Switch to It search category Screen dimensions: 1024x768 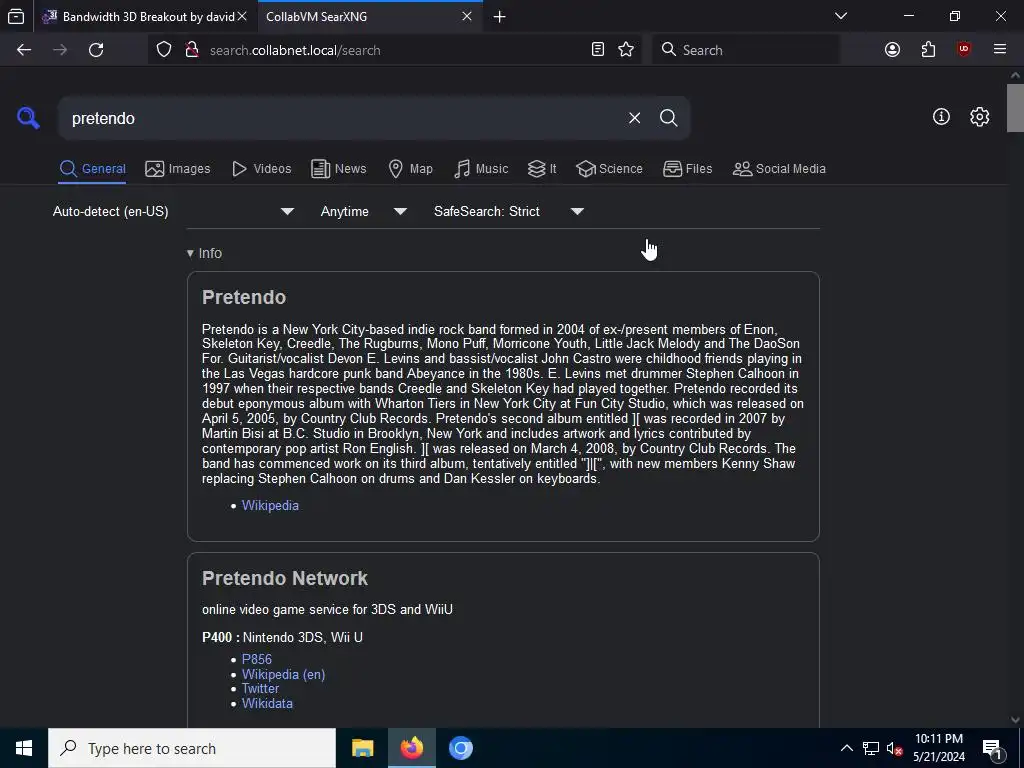point(542,168)
